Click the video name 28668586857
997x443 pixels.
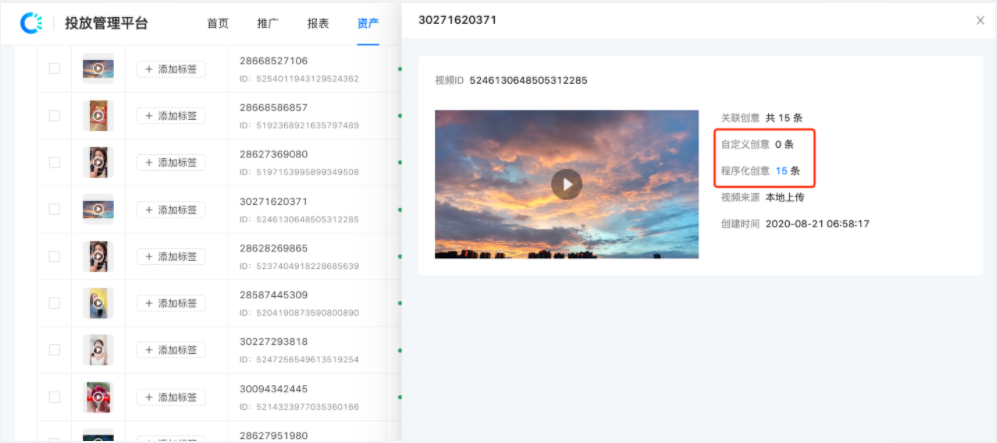[273, 107]
